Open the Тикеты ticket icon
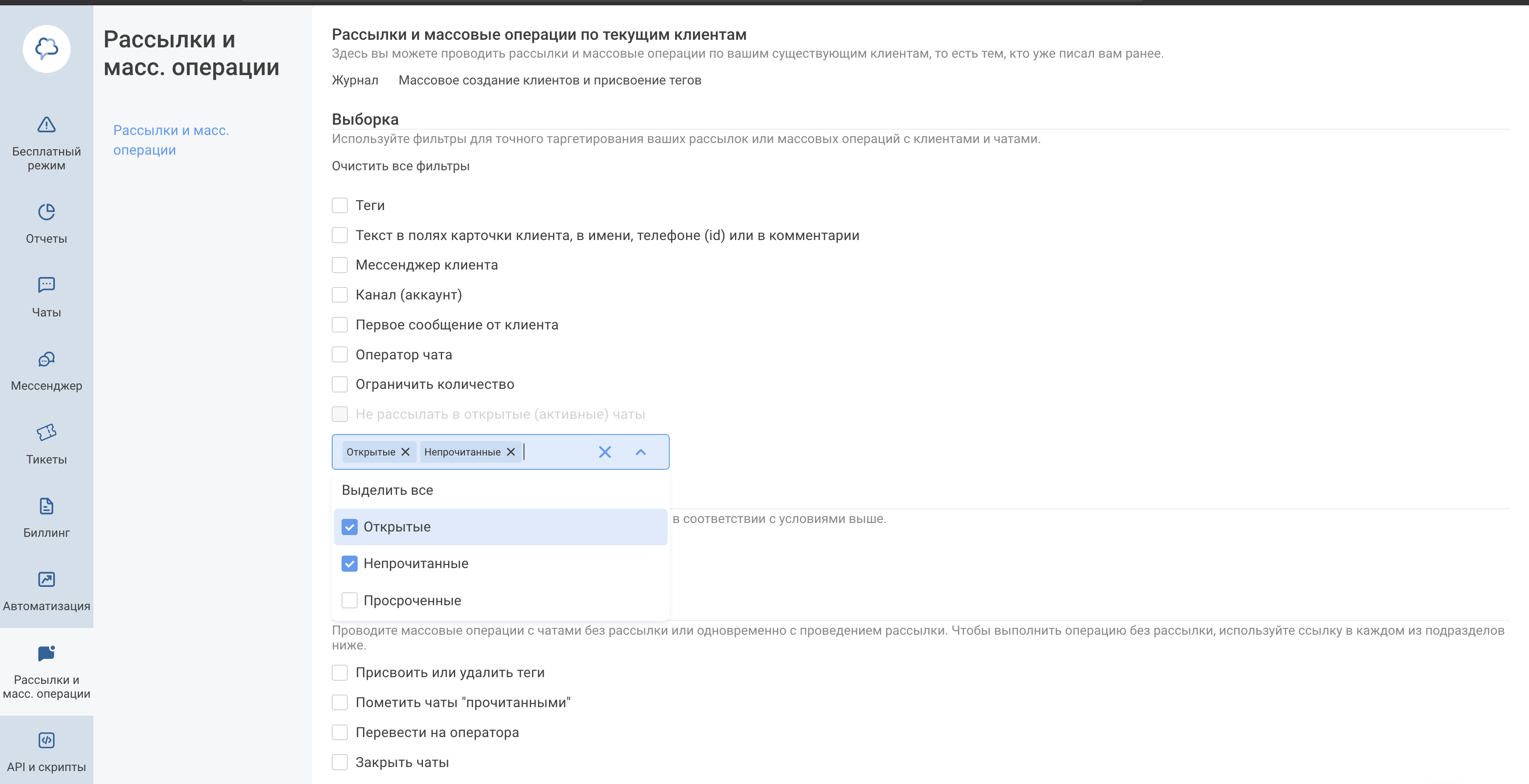1529x784 pixels. click(x=46, y=433)
